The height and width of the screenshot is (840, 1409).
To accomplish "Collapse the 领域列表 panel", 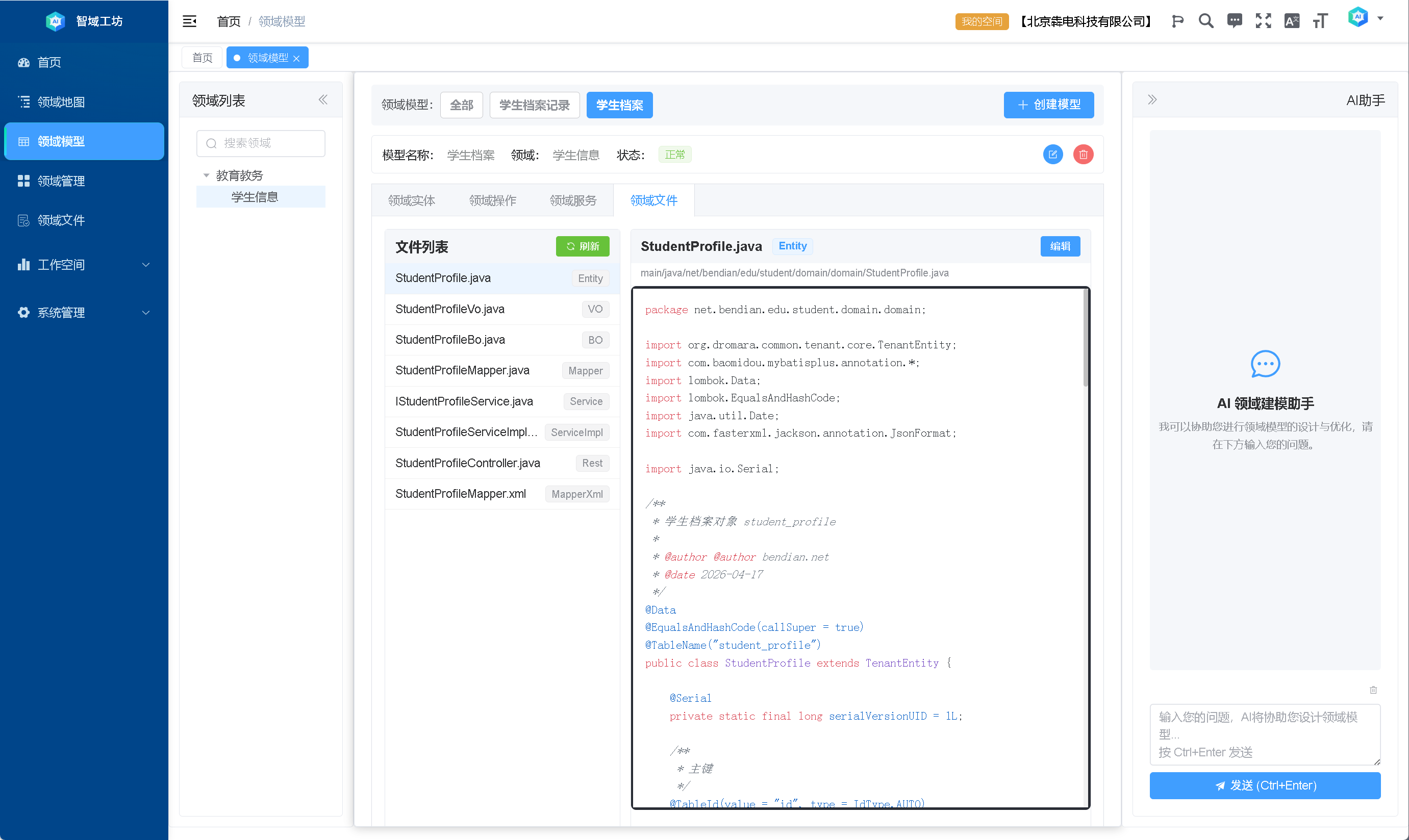I will [323, 100].
